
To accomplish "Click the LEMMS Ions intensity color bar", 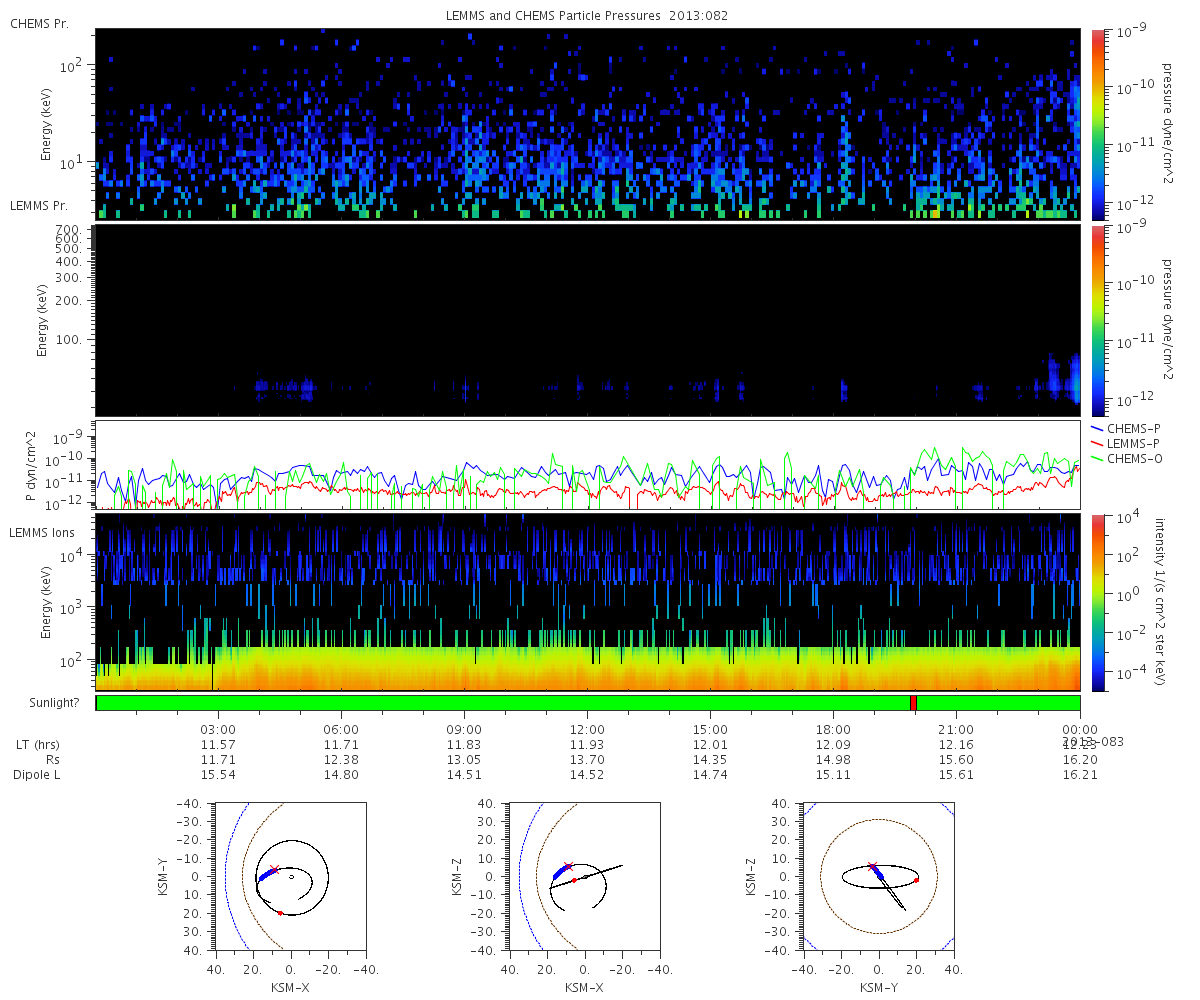I will pos(1097,603).
